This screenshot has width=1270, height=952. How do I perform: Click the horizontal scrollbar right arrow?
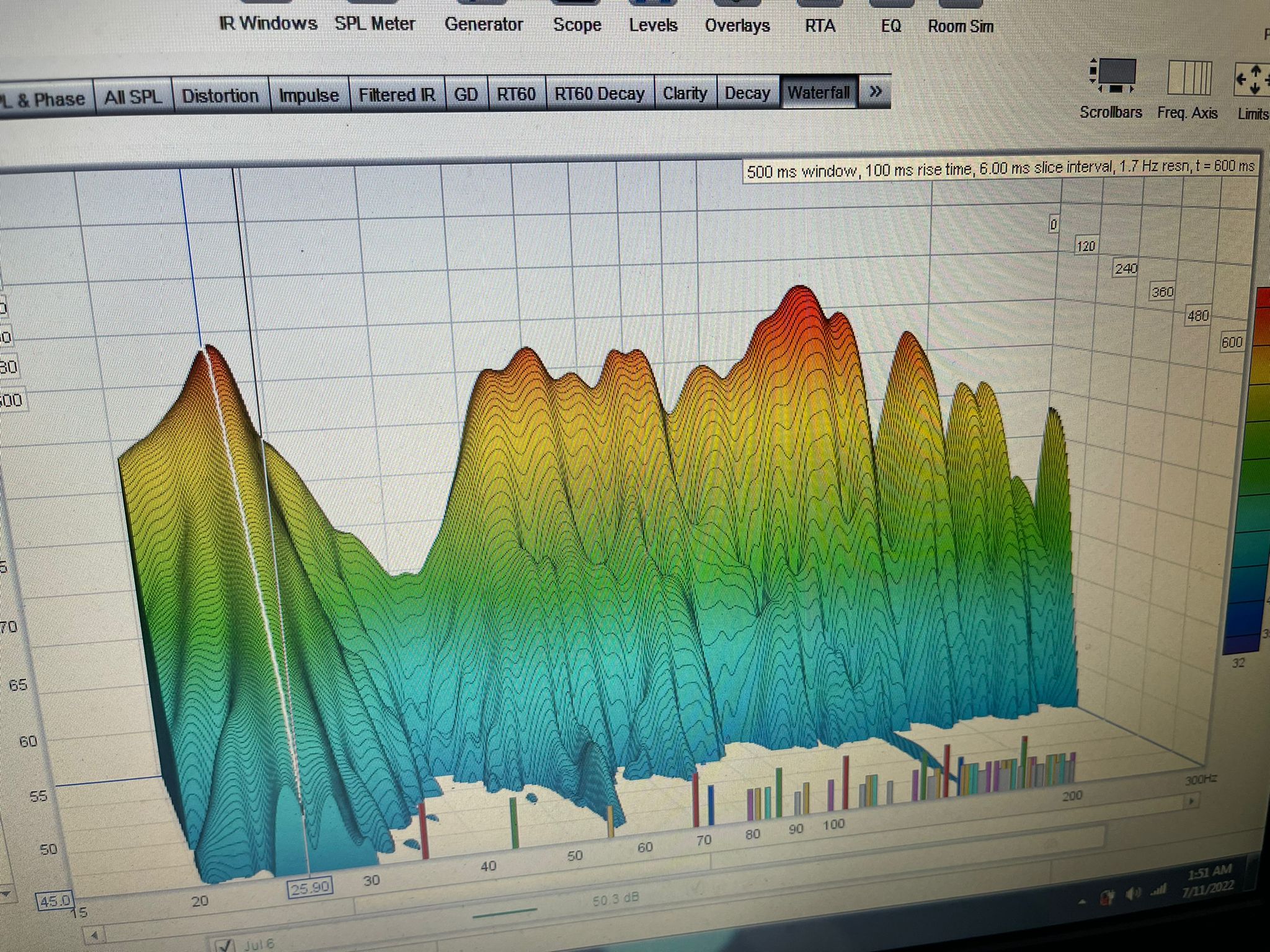1190,801
